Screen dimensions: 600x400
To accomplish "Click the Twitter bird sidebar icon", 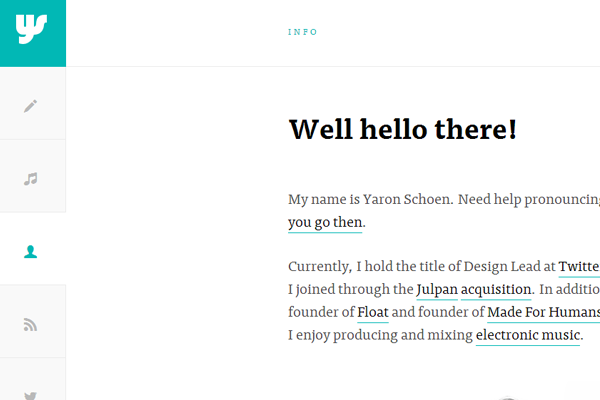I will [31, 396].
